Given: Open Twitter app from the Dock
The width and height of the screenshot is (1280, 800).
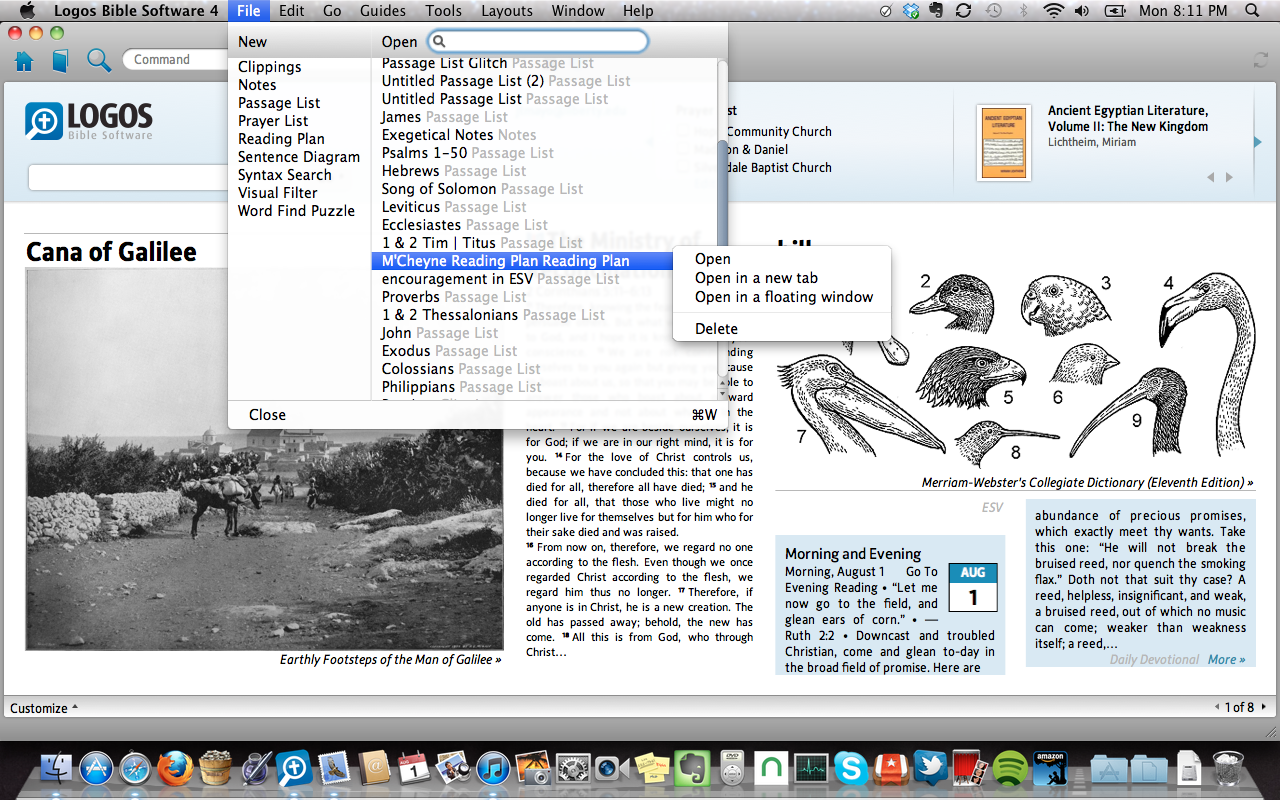Looking at the screenshot, I should point(930,768).
